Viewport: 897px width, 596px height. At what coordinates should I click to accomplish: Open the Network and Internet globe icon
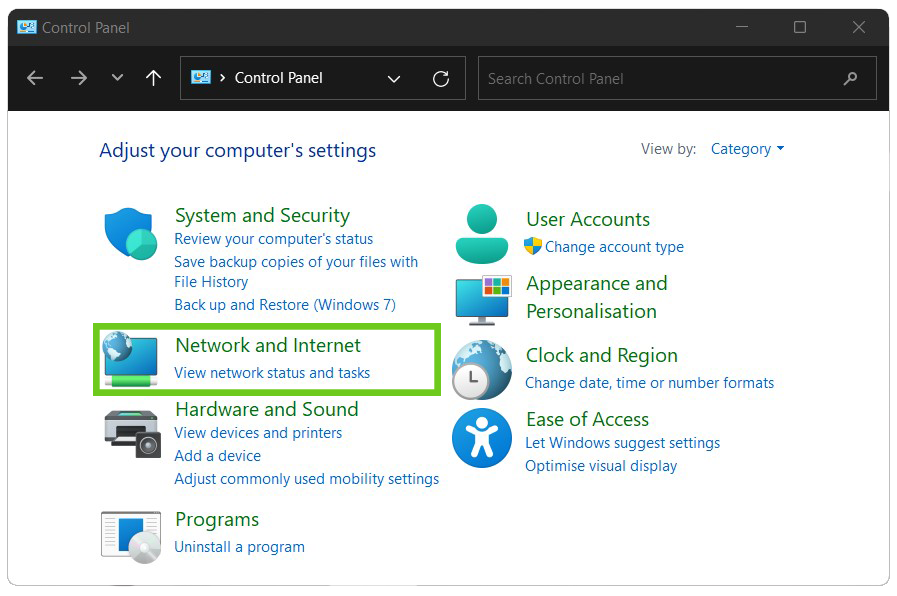tap(130, 360)
